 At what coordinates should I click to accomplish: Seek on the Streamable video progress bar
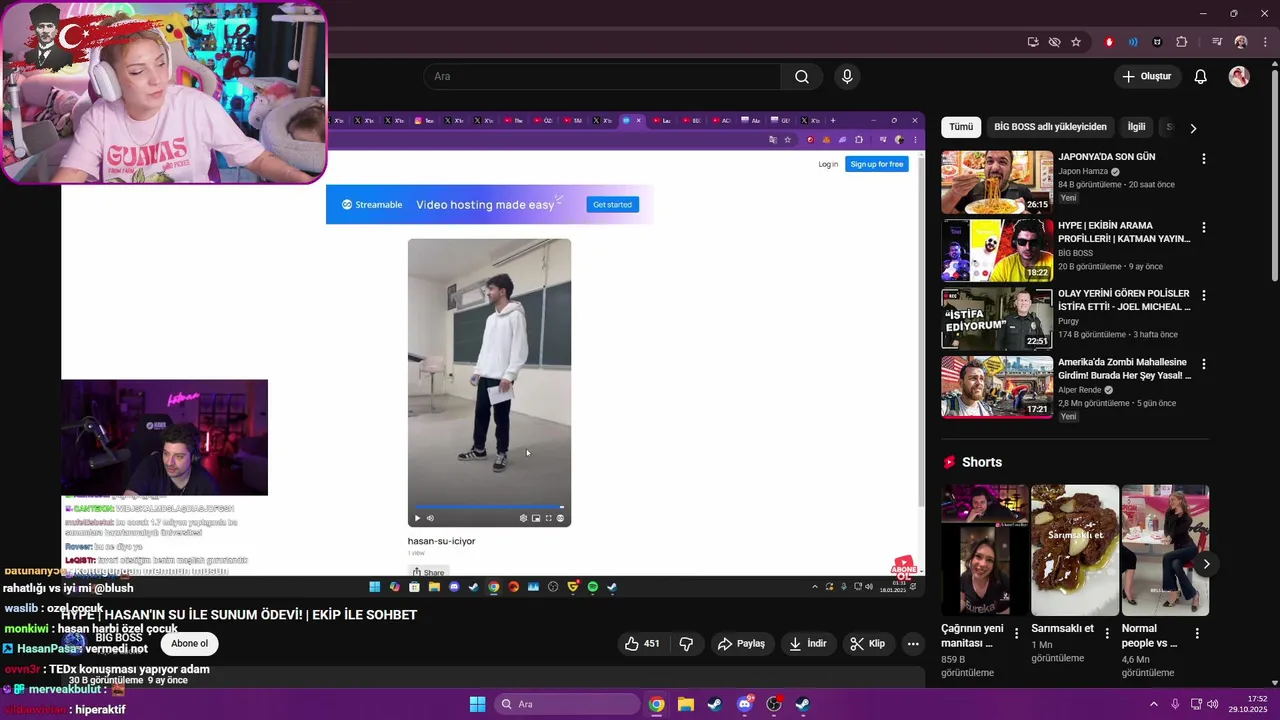pyautogui.click(x=489, y=507)
